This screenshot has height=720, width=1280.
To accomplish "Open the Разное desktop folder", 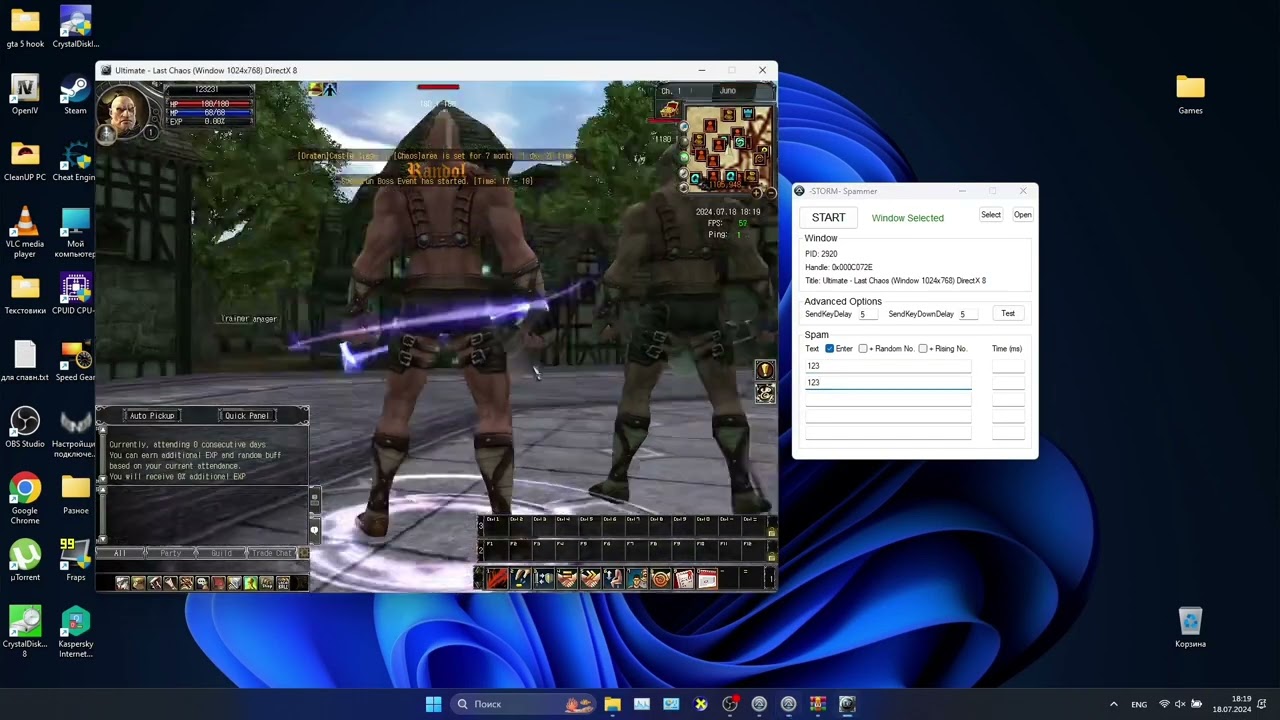I will point(75,495).
